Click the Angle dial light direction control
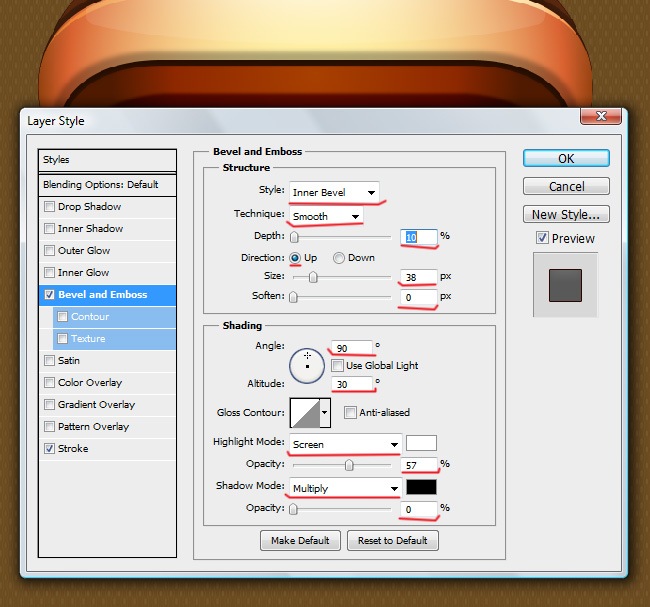The width and height of the screenshot is (650, 607). pyautogui.click(x=307, y=364)
